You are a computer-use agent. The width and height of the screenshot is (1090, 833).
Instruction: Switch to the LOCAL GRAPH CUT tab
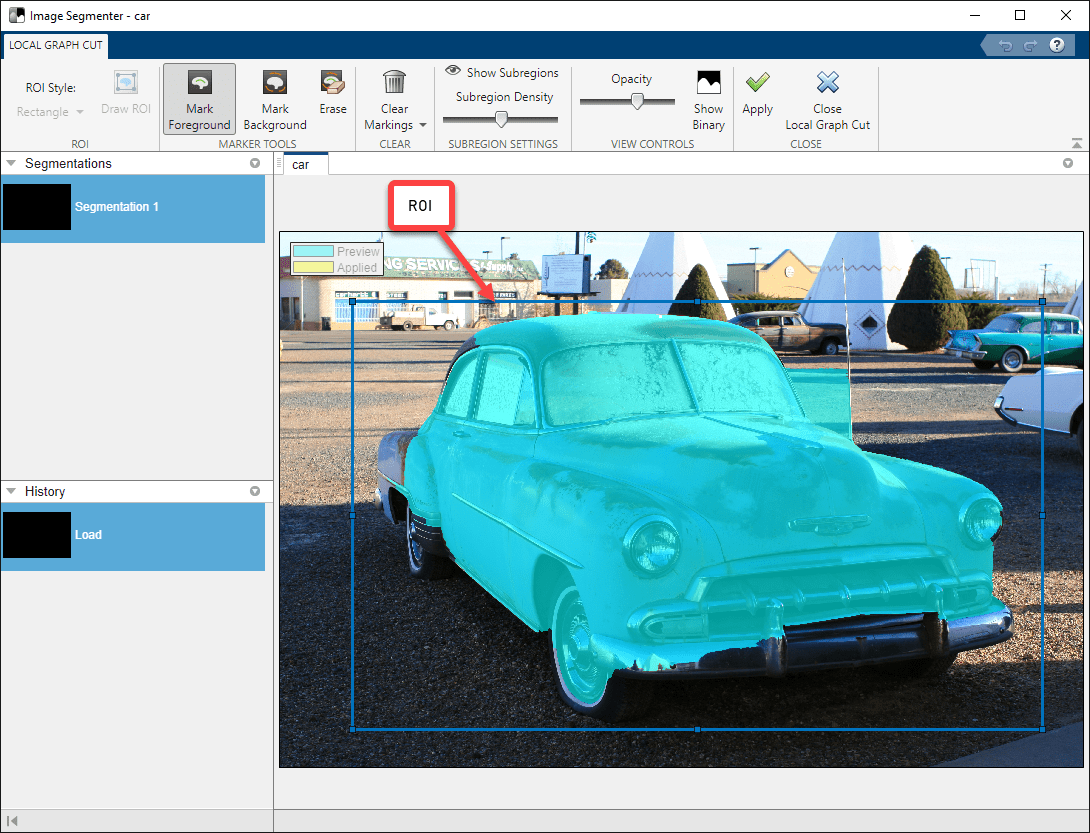click(55, 45)
